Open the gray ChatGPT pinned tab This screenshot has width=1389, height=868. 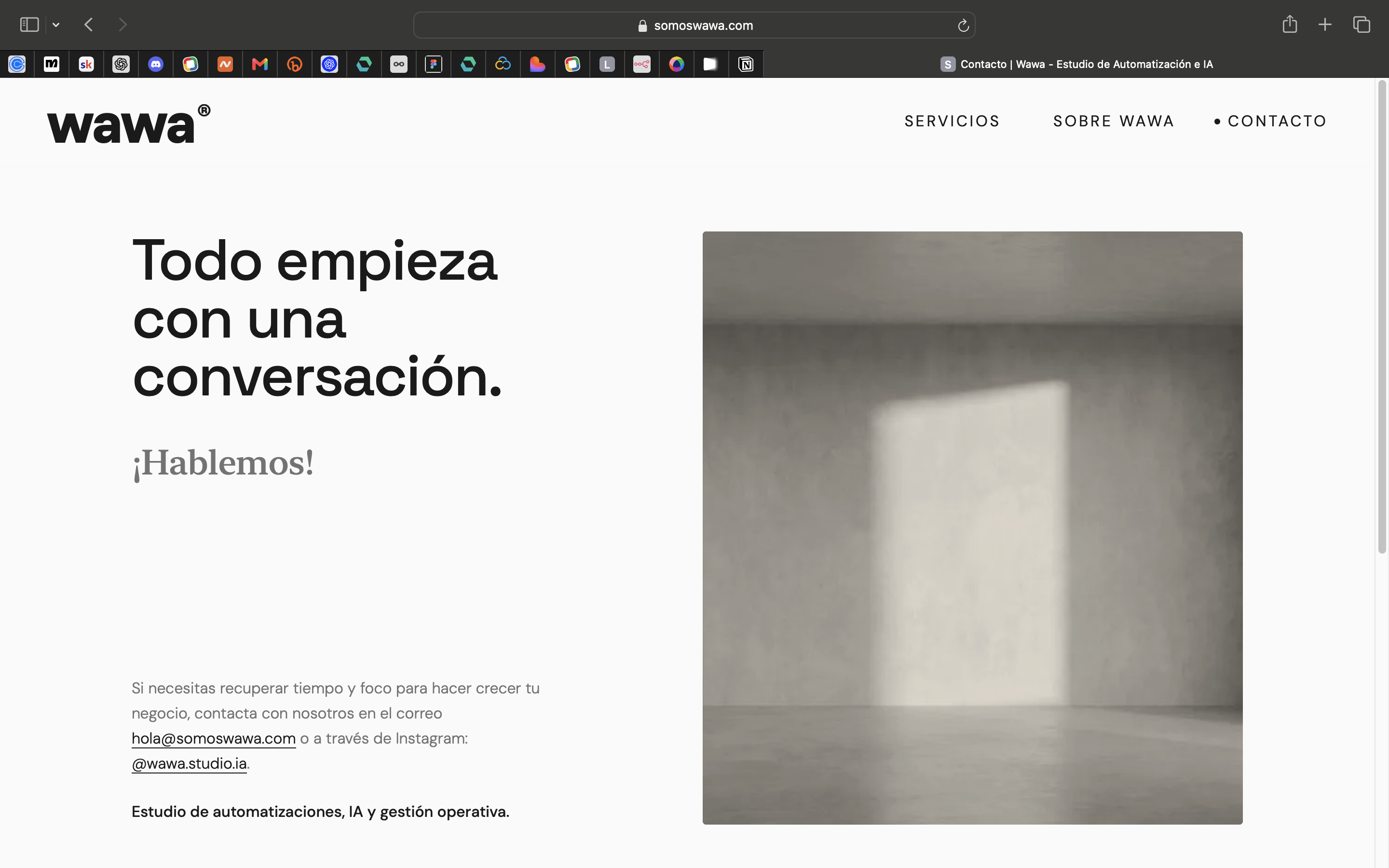[121, 64]
